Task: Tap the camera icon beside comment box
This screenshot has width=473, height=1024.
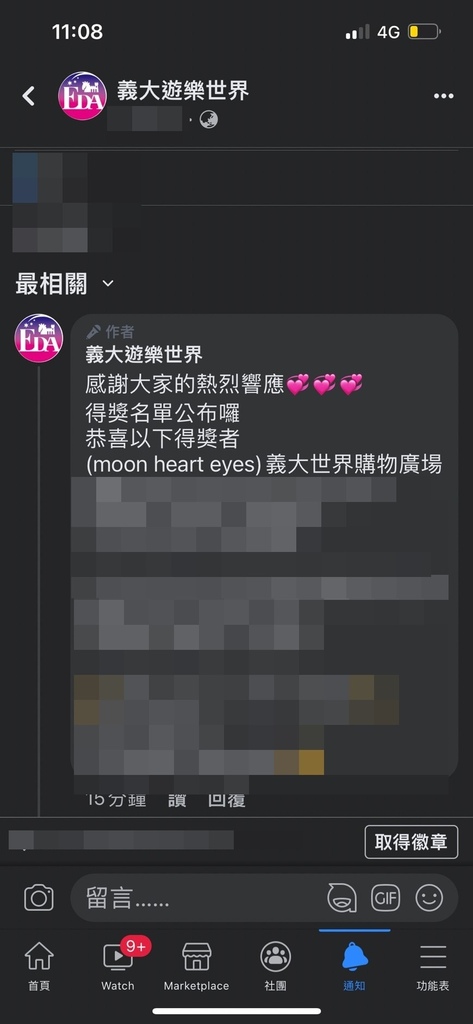Action: click(39, 897)
